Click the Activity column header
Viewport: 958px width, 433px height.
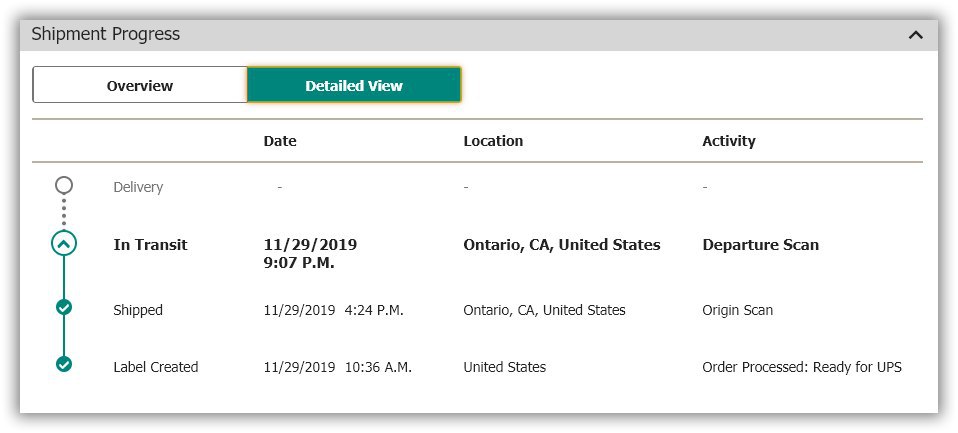pos(729,141)
